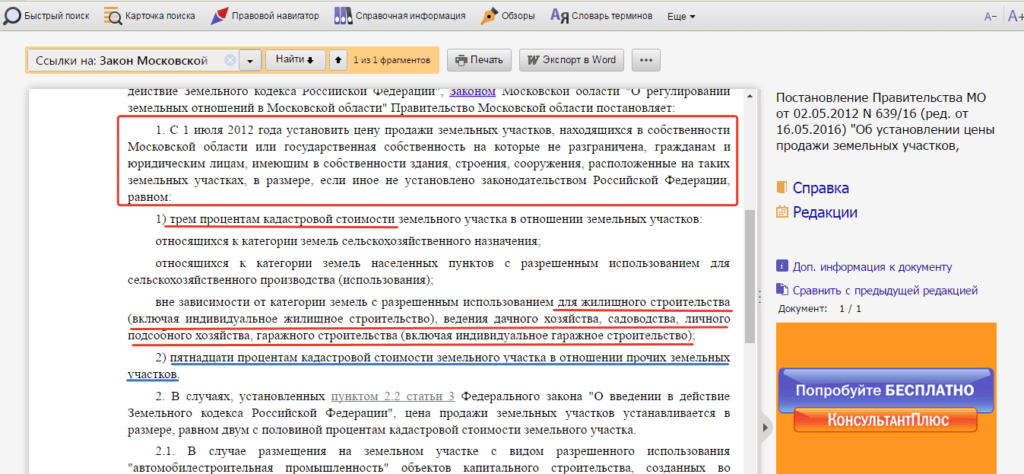
Task: Open Словарь терминов dictionary
Action: tap(601, 16)
